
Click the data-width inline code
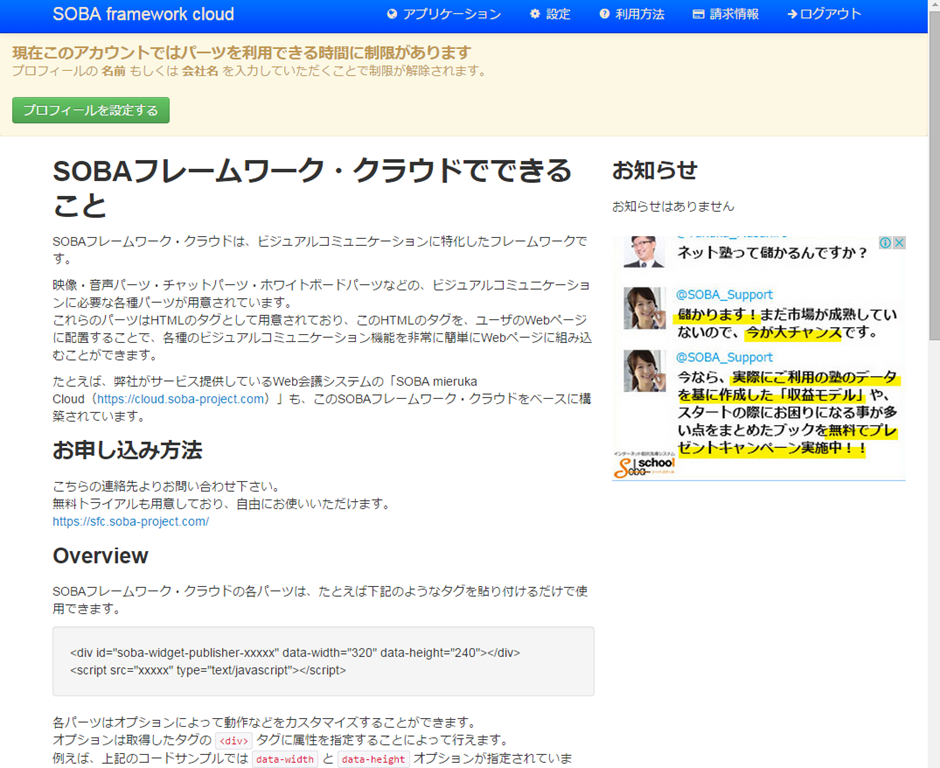pyautogui.click(x=285, y=759)
